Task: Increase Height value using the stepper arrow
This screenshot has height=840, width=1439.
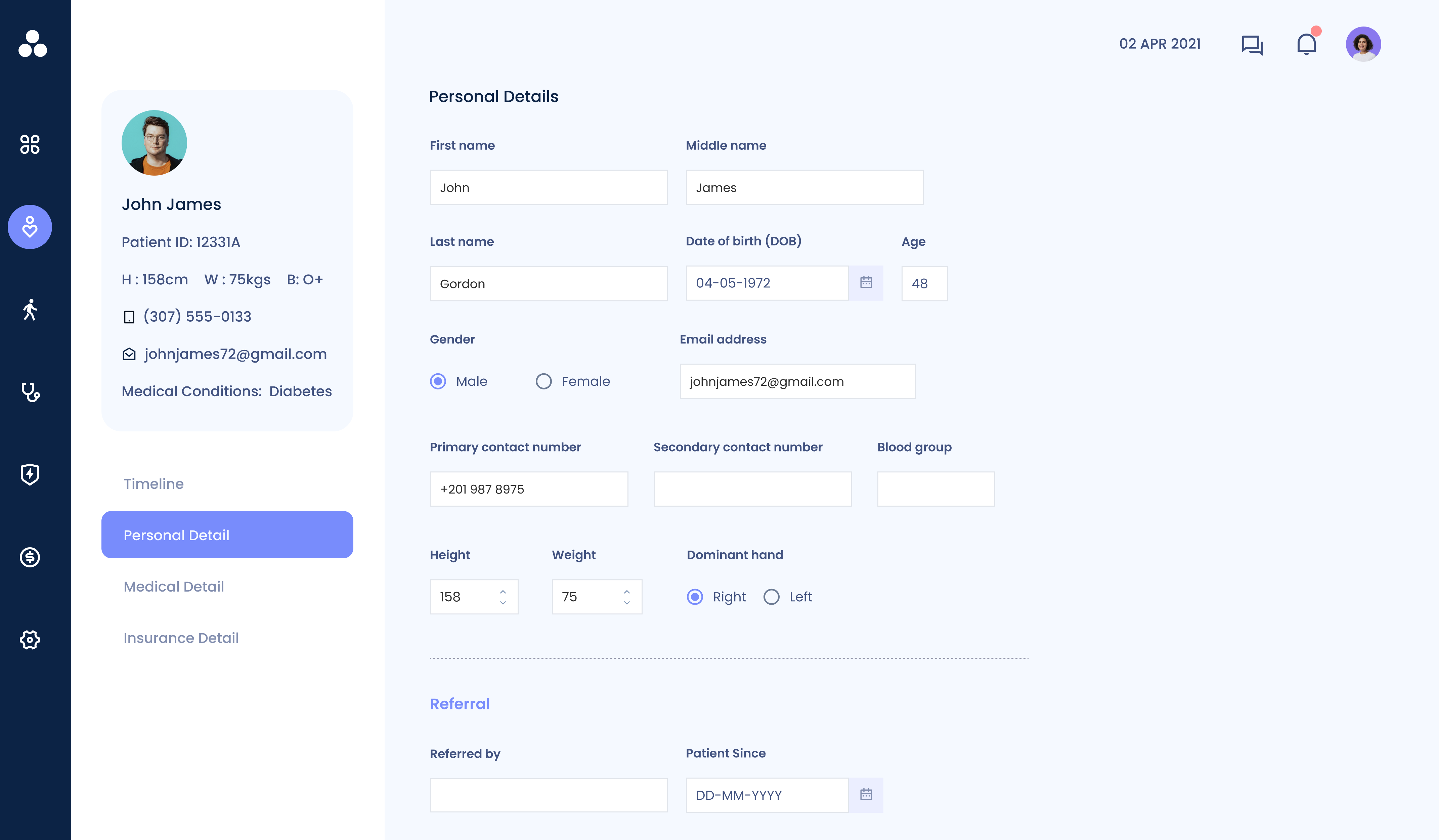Action: [x=503, y=591]
